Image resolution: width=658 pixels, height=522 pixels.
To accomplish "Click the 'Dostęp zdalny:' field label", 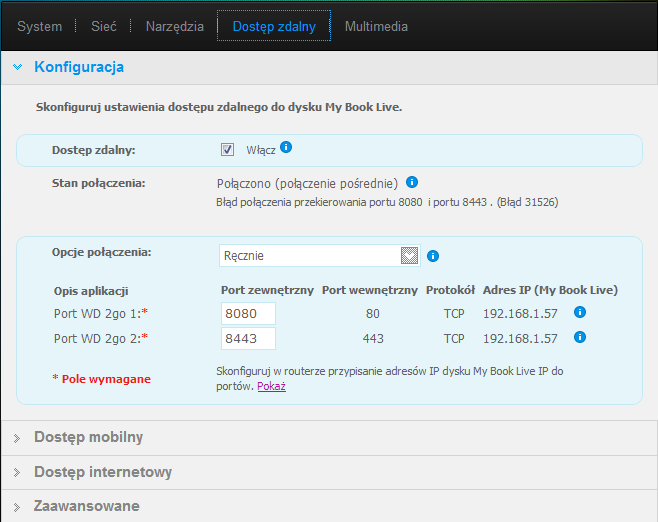I will pyautogui.click(x=94, y=150).
